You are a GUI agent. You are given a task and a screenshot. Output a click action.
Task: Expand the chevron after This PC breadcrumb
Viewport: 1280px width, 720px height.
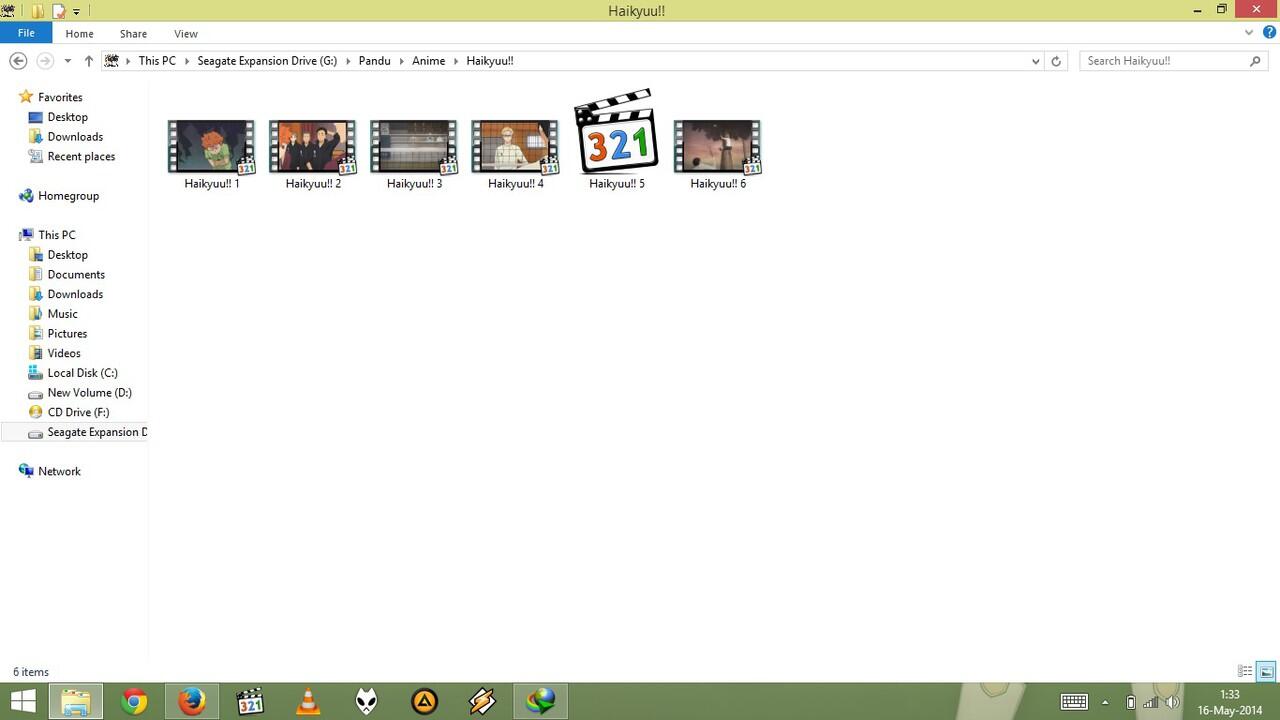(x=187, y=61)
